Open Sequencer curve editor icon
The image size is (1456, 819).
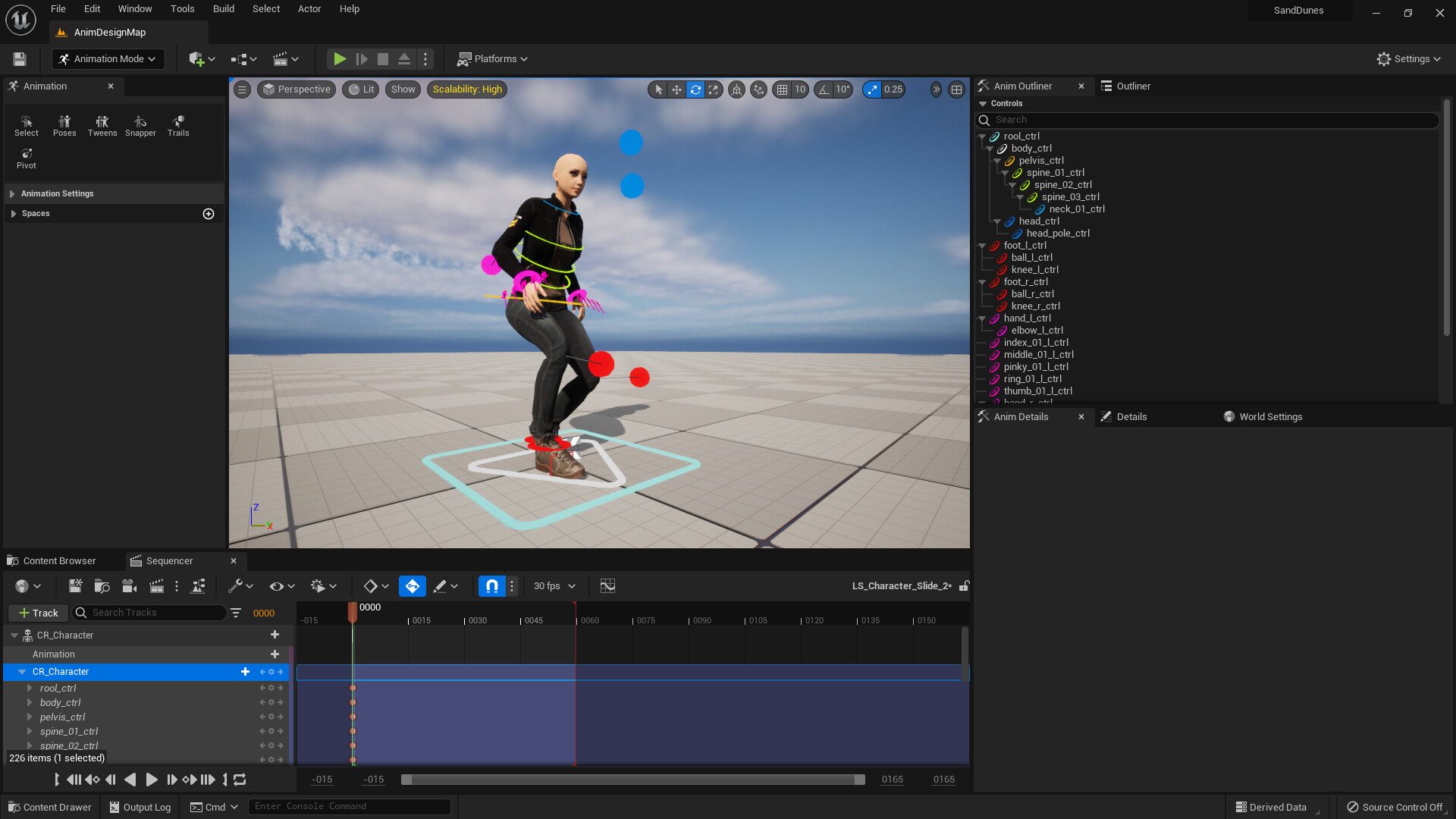click(x=607, y=586)
